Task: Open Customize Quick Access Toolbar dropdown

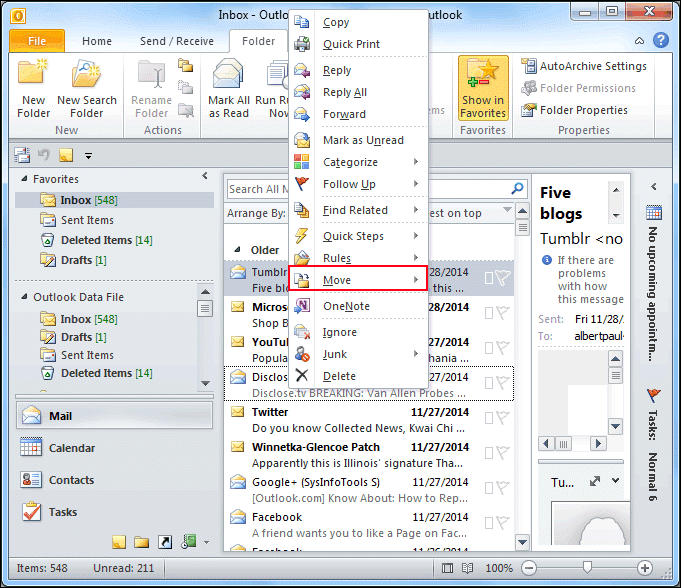Action: tap(88, 155)
